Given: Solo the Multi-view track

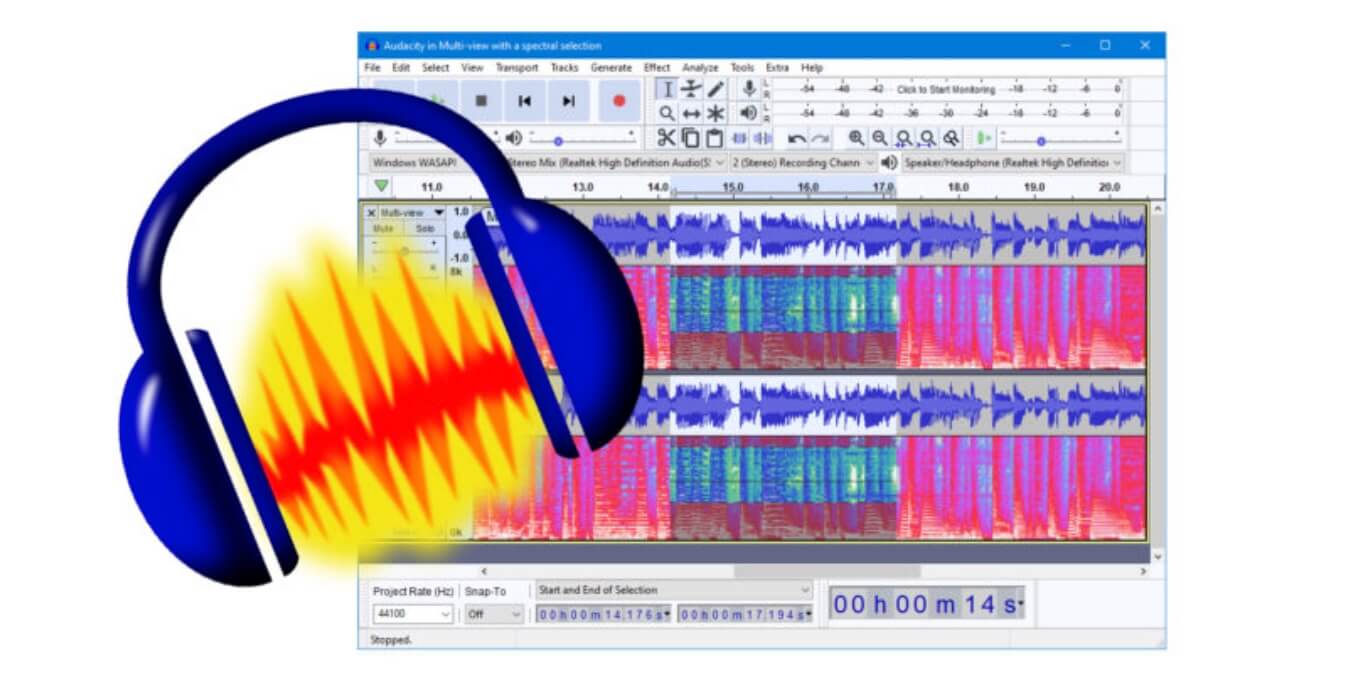Looking at the screenshot, I should point(425,229).
